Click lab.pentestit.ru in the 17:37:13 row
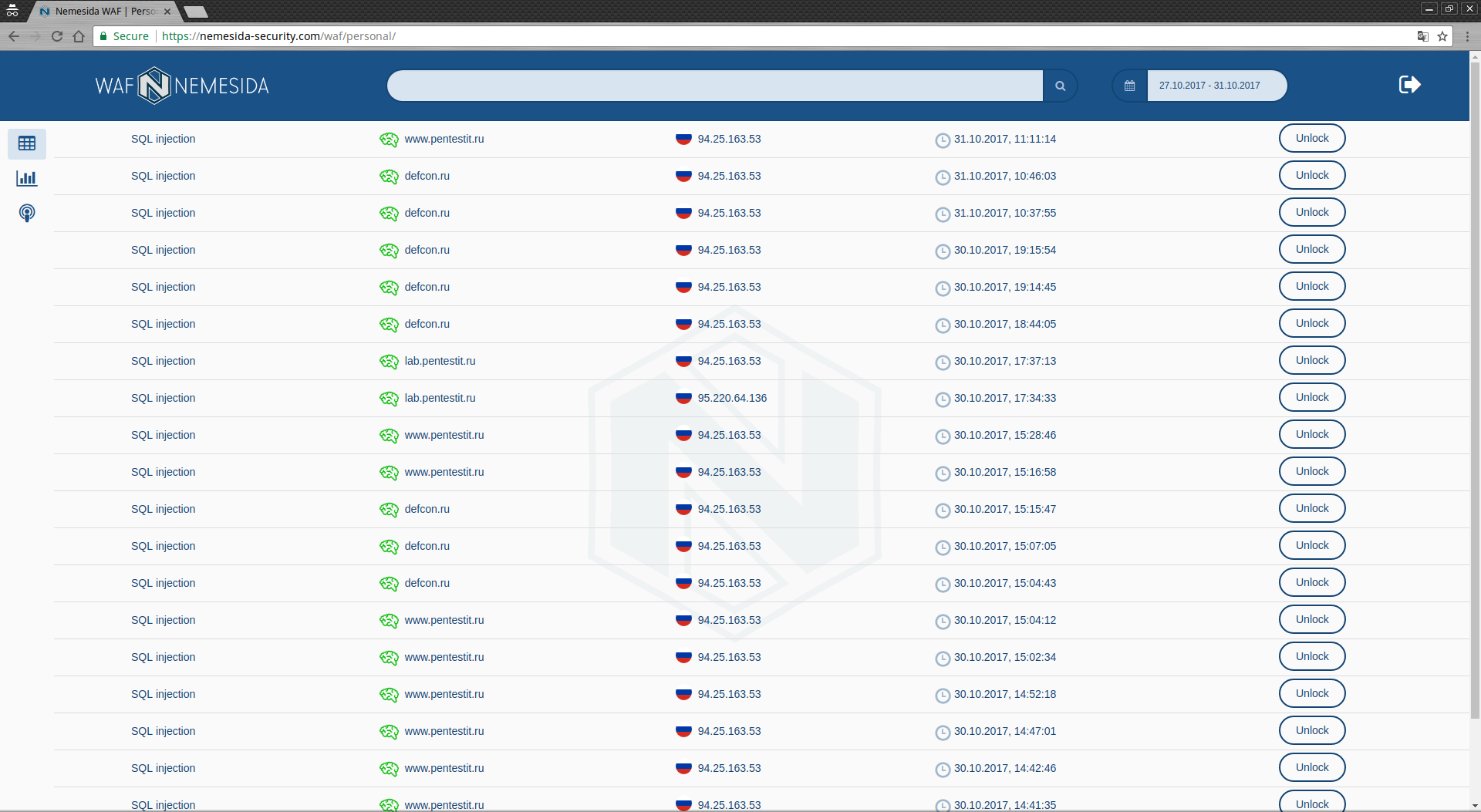The image size is (1481, 812). 440,361
